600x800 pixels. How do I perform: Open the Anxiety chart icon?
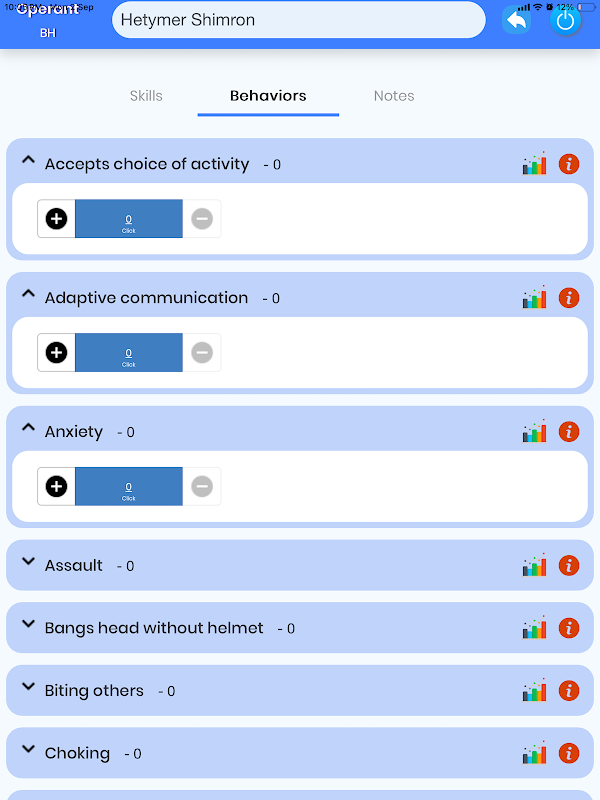pos(534,431)
